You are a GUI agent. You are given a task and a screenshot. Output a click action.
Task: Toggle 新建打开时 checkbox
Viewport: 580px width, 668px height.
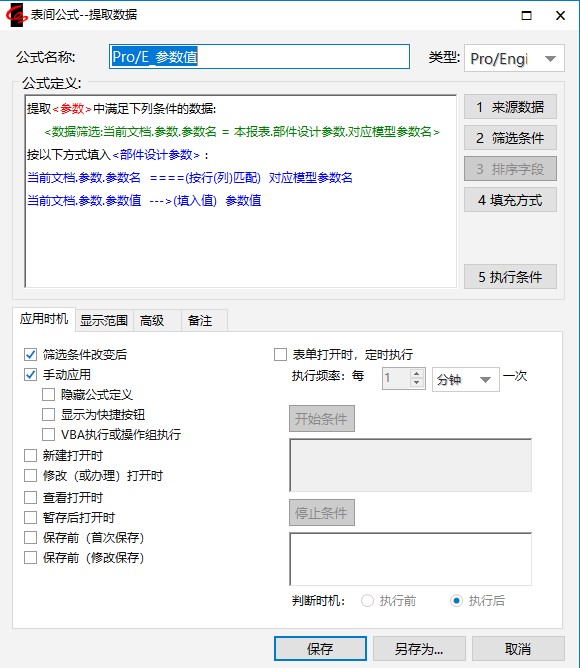(x=30, y=455)
